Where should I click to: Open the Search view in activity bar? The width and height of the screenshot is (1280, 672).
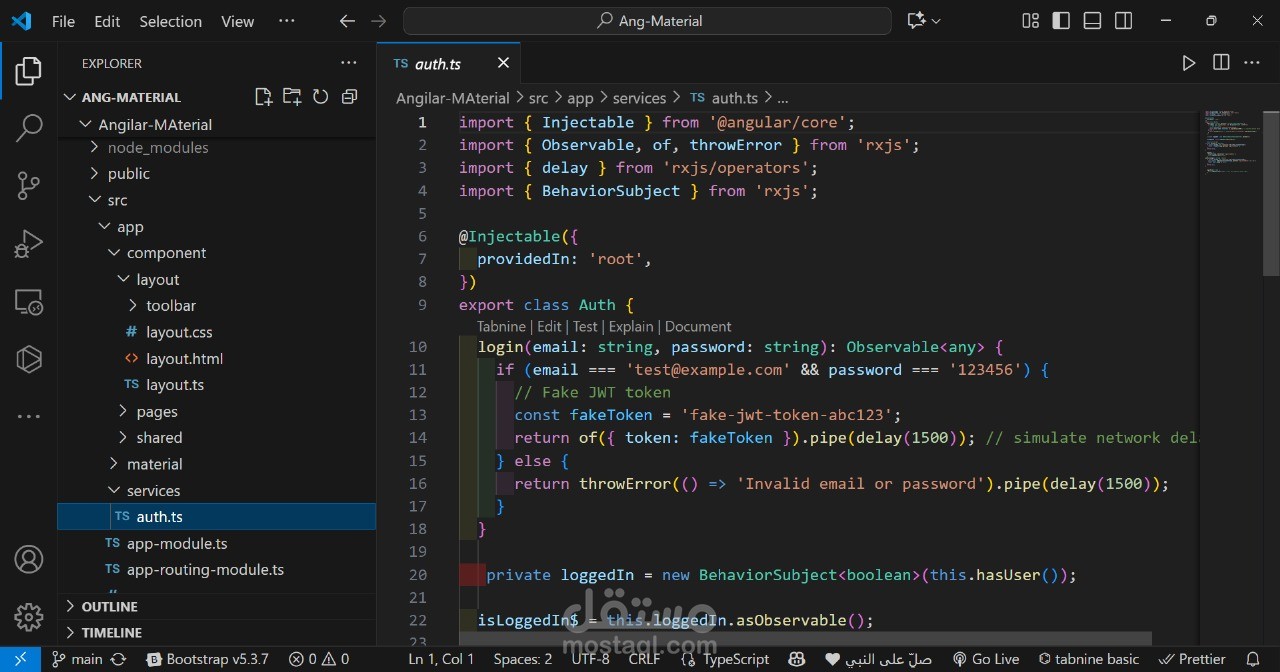[28, 127]
